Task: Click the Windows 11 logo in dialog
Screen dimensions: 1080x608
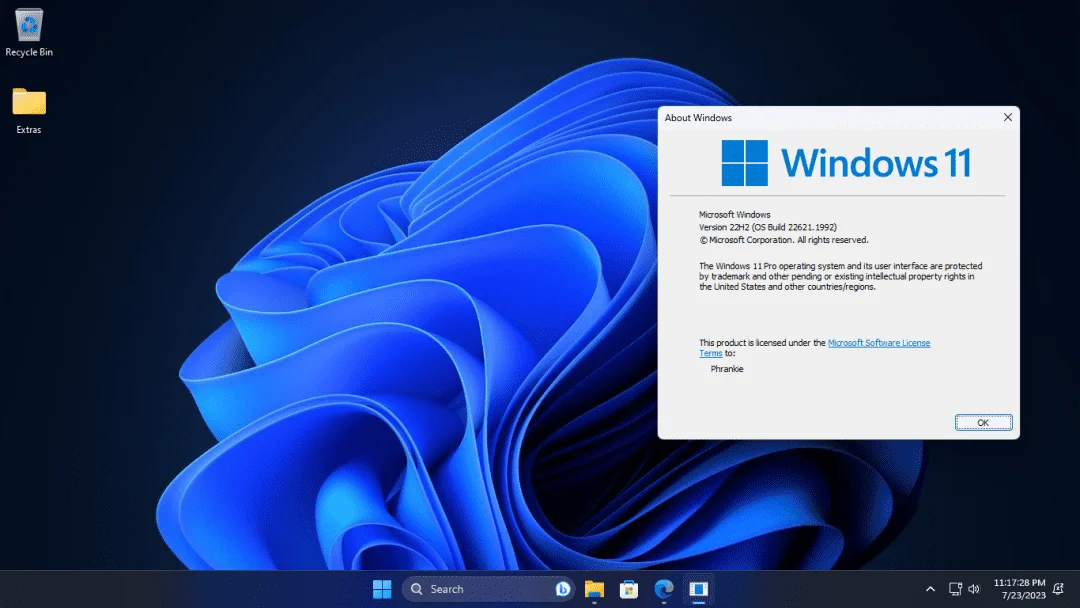Action: pos(846,163)
